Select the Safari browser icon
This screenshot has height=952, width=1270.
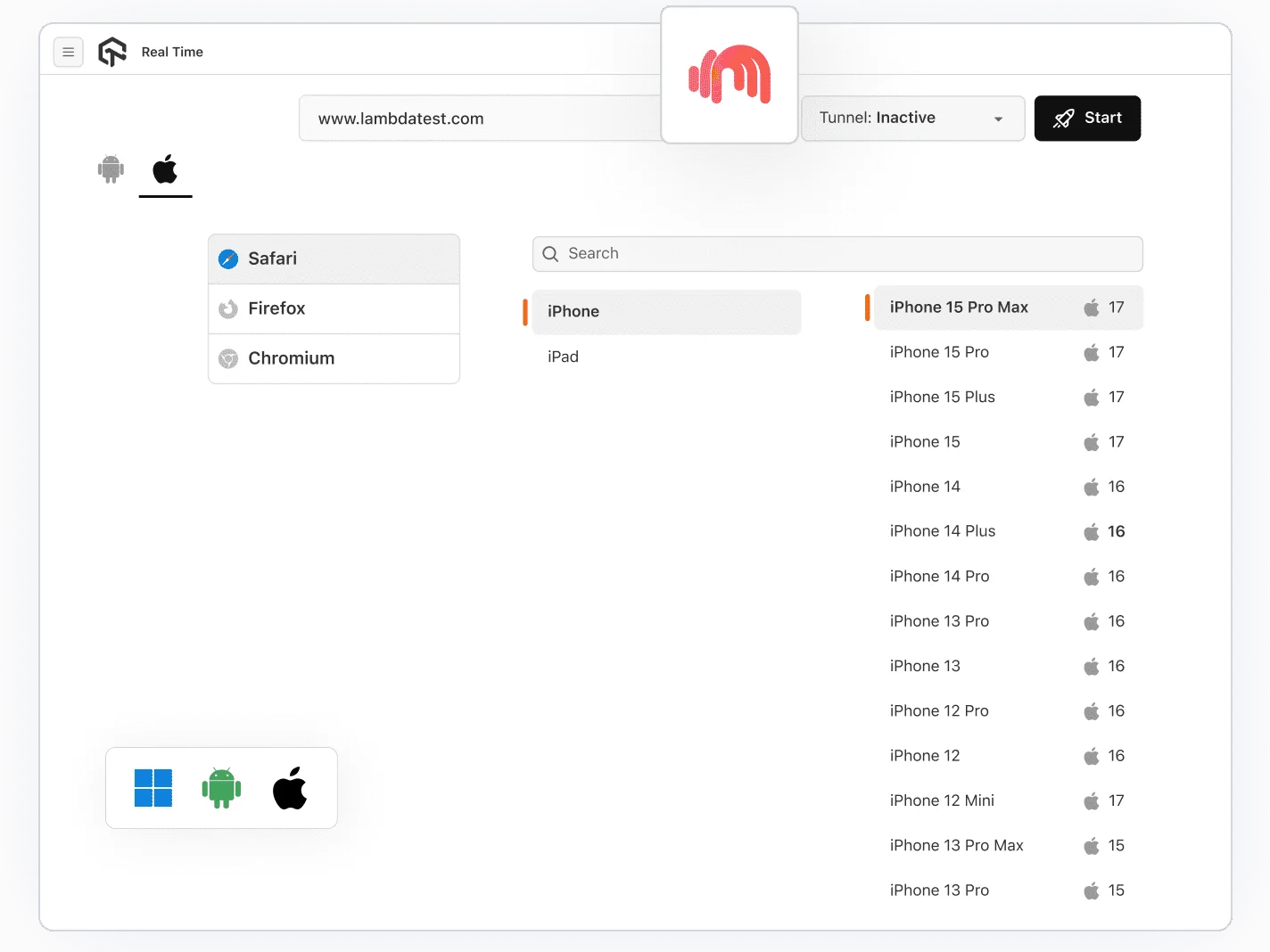tap(228, 259)
